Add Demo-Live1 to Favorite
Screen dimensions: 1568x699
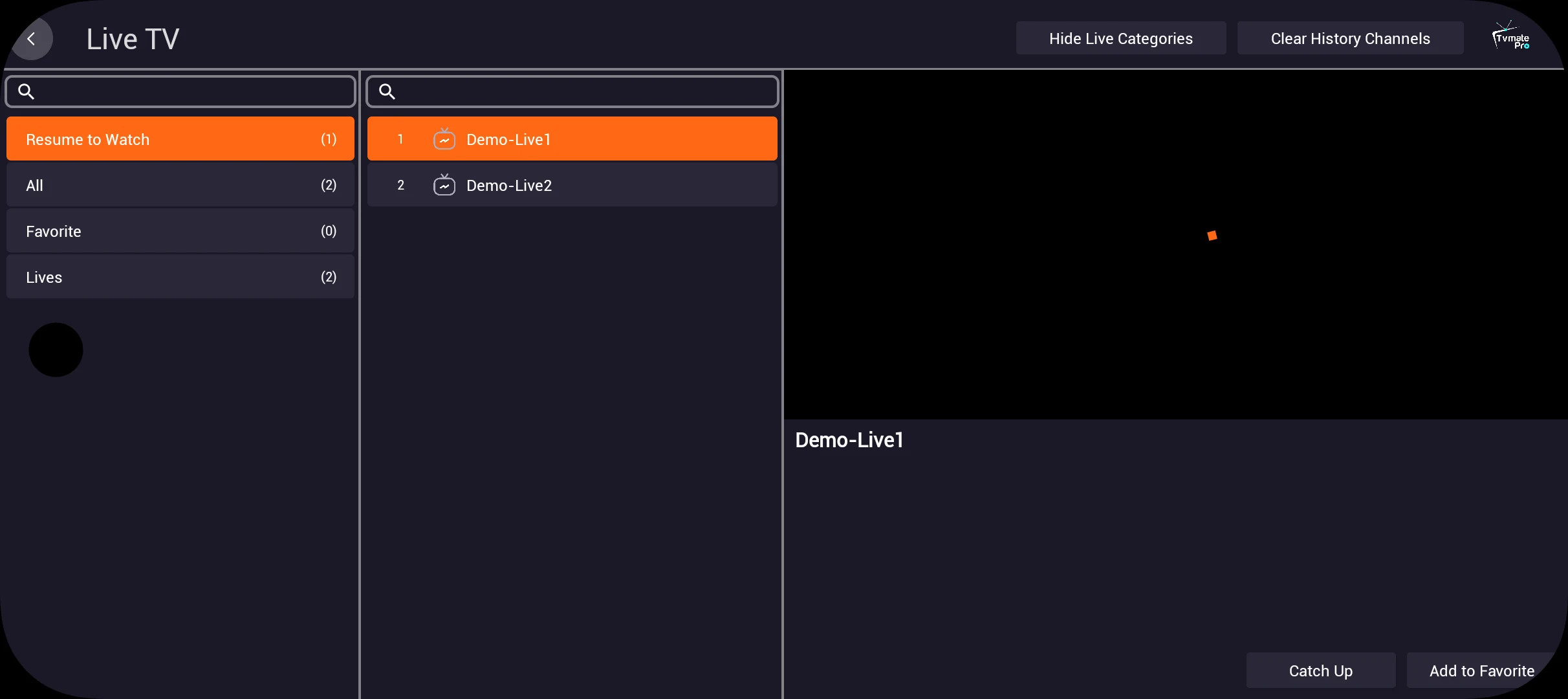point(1482,671)
